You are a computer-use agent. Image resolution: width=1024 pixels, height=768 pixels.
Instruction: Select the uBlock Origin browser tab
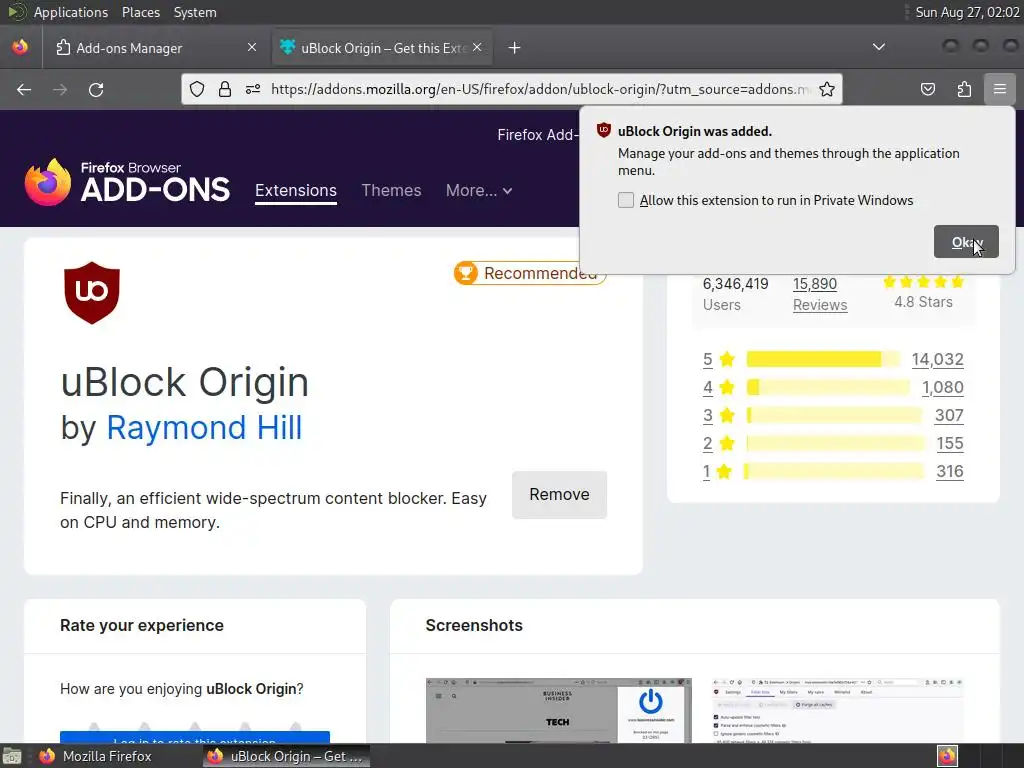tap(381, 48)
